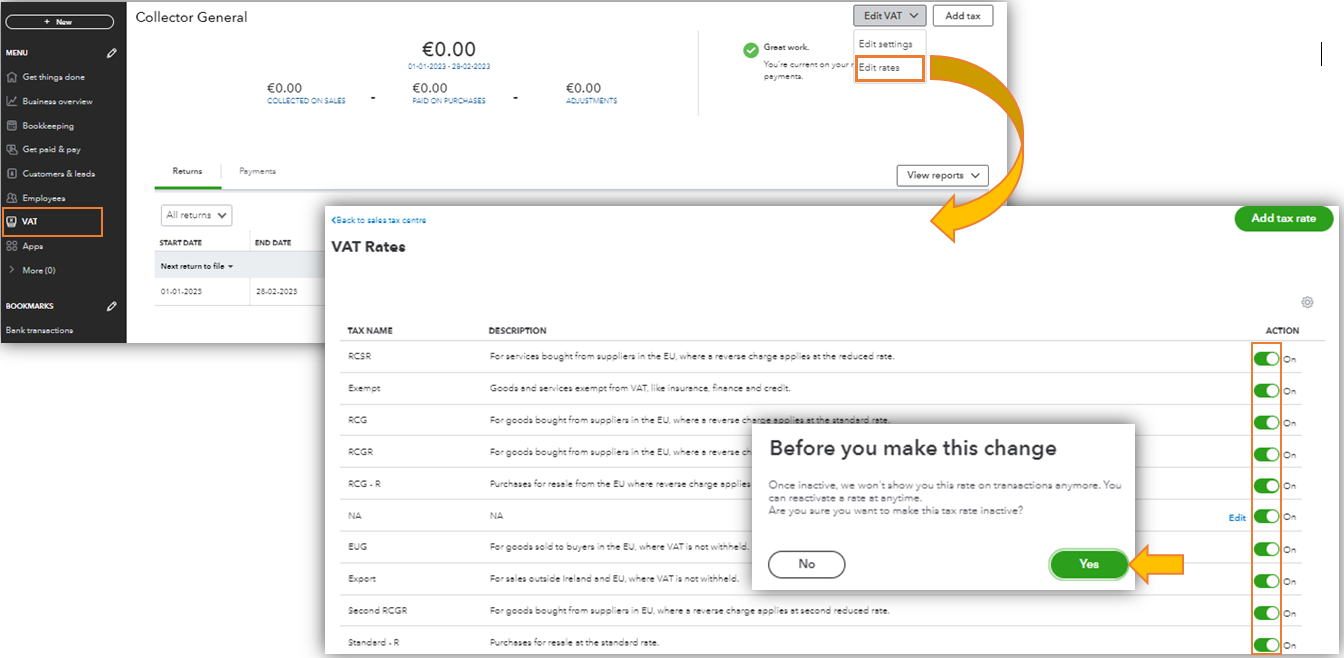Open the View reports dropdown
Viewport: 1344px width, 658px height.
click(942, 175)
